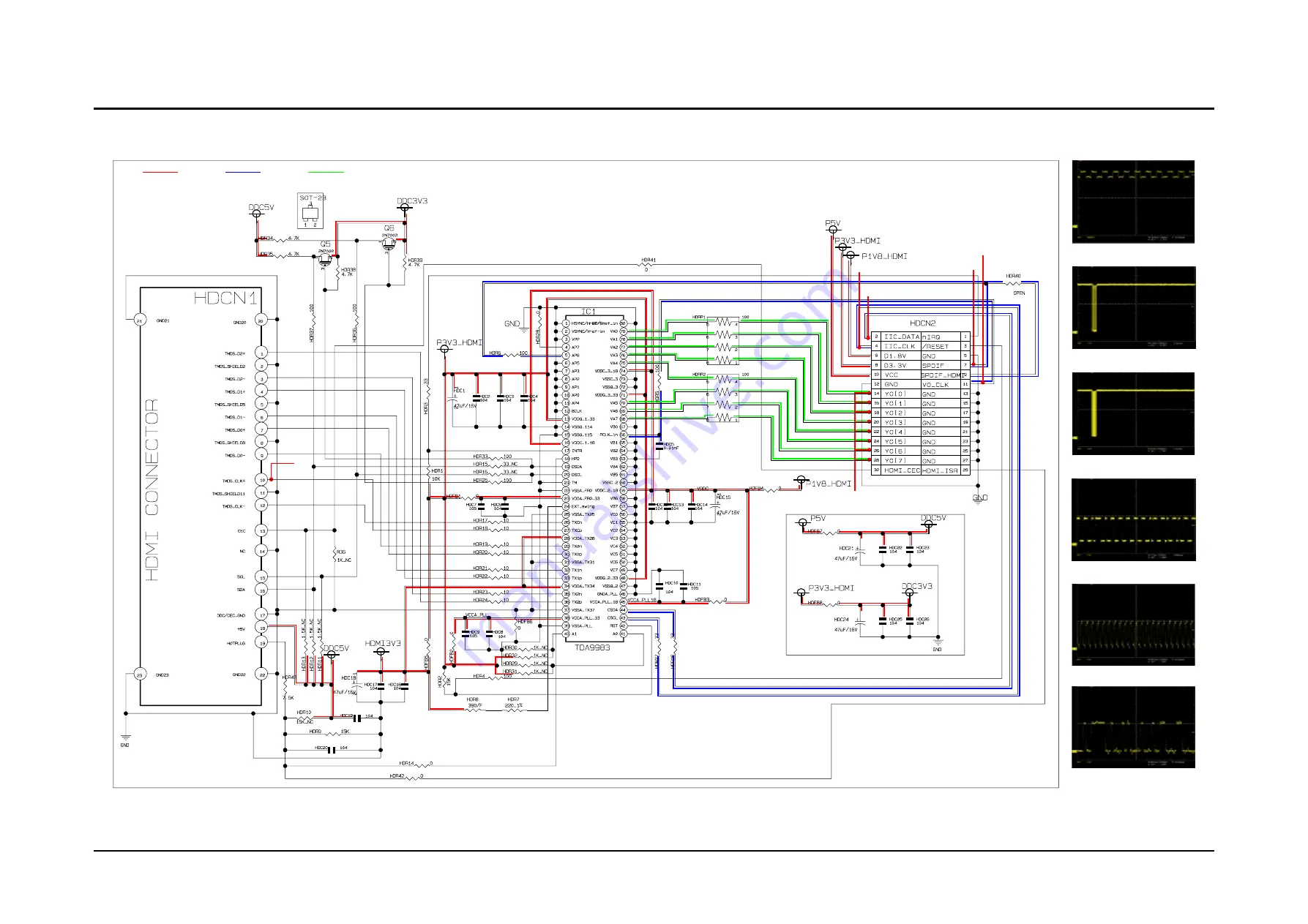Image resolution: width=1308 pixels, height=924 pixels.
Task: Click the YC[7] cell in HDCN2
Action: tap(900, 461)
